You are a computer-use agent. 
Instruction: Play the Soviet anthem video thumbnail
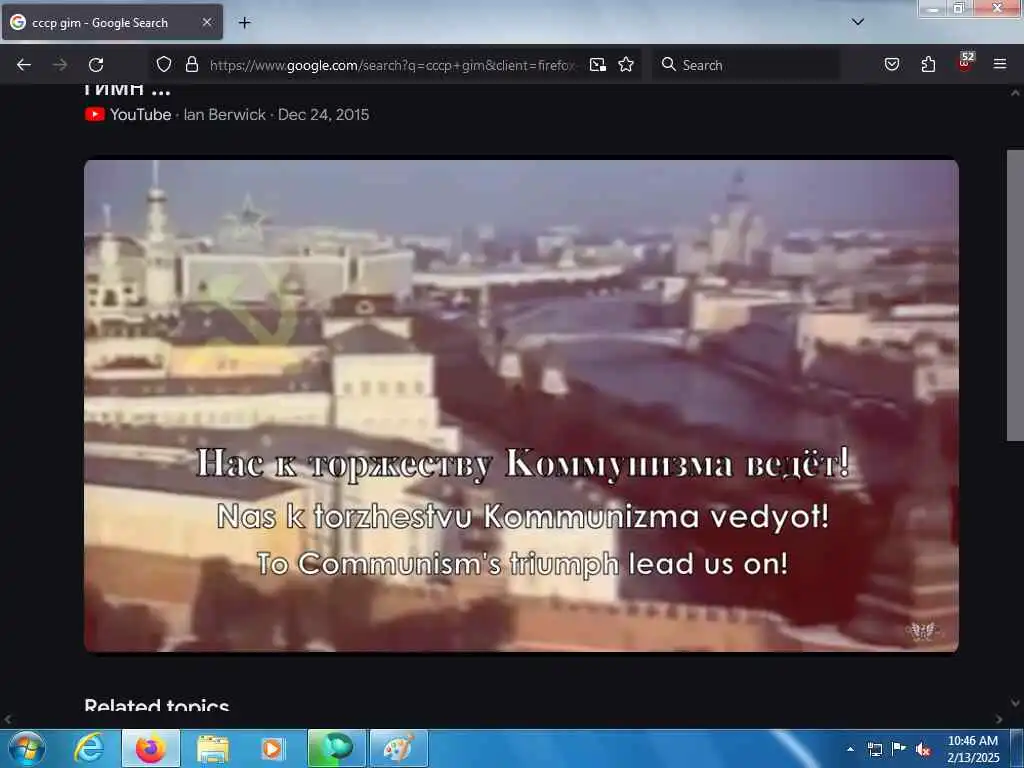521,406
